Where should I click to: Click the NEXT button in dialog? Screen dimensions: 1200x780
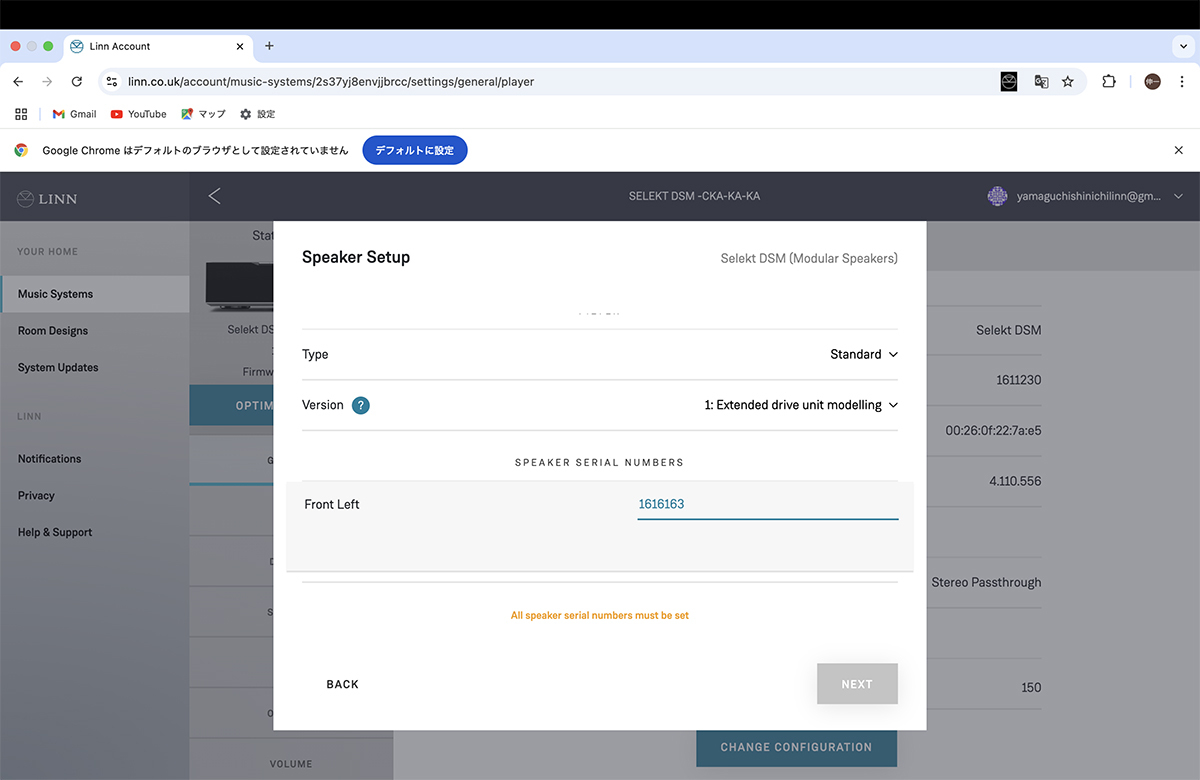[857, 684]
